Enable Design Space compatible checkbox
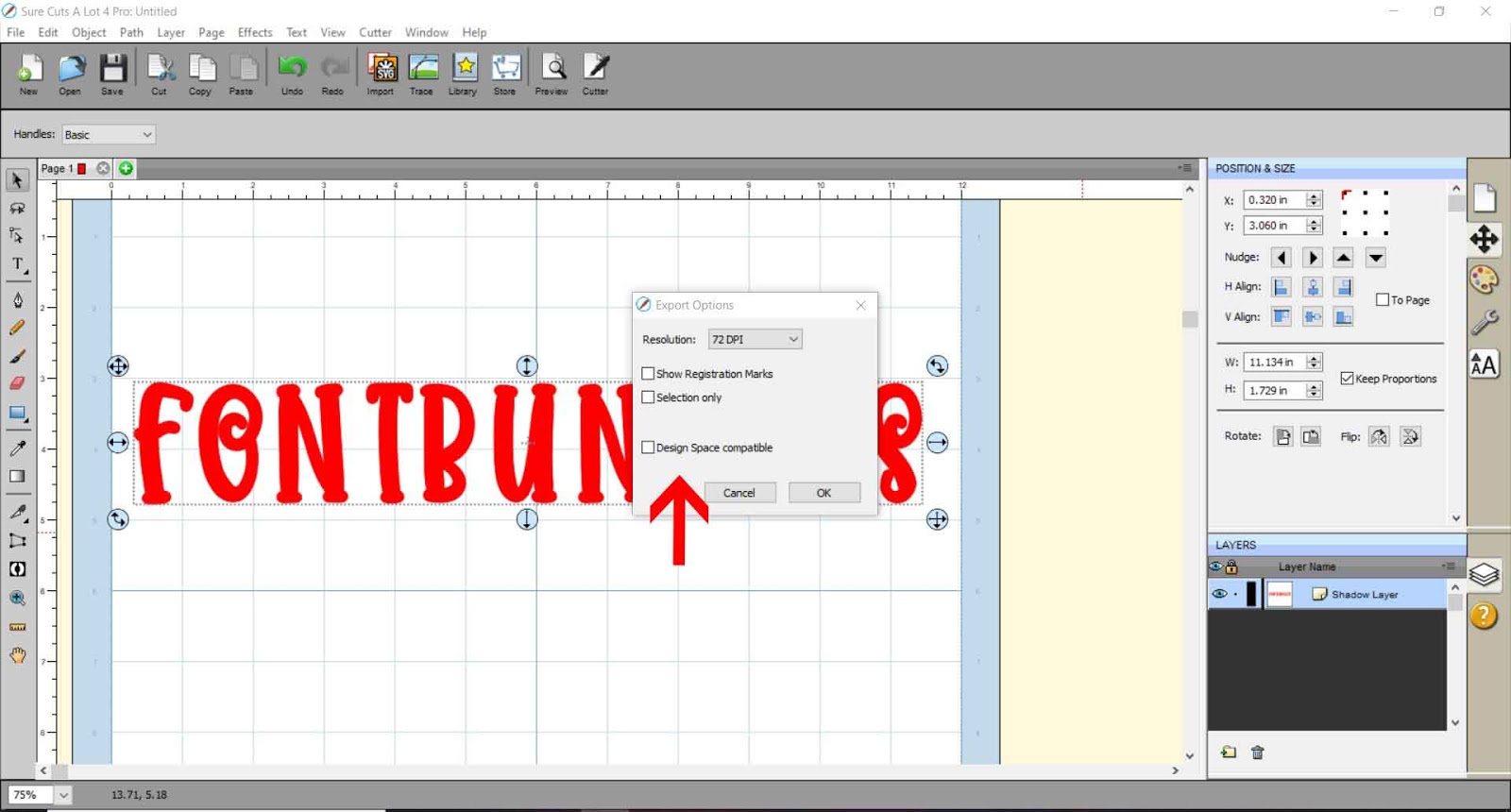 pyautogui.click(x=648, y=448)
